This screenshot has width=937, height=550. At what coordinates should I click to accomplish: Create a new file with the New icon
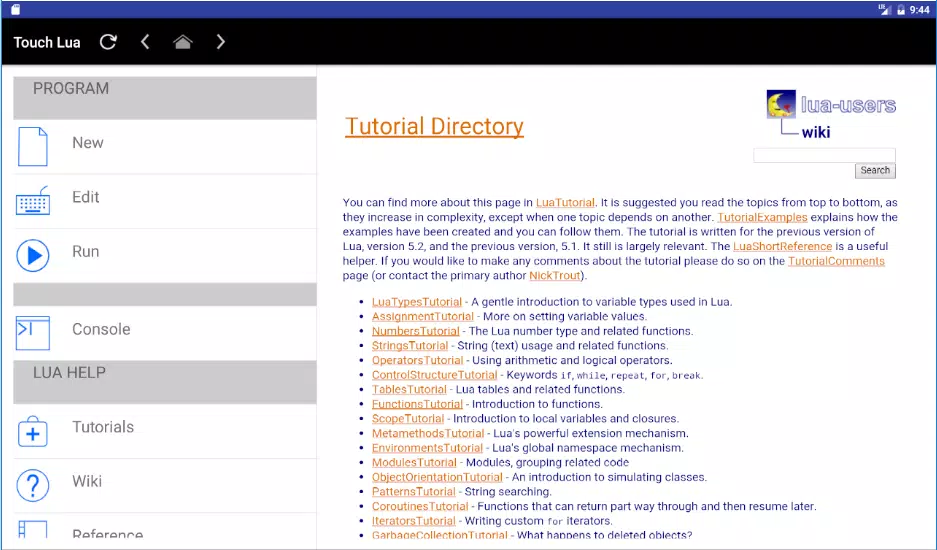[32, 146]
